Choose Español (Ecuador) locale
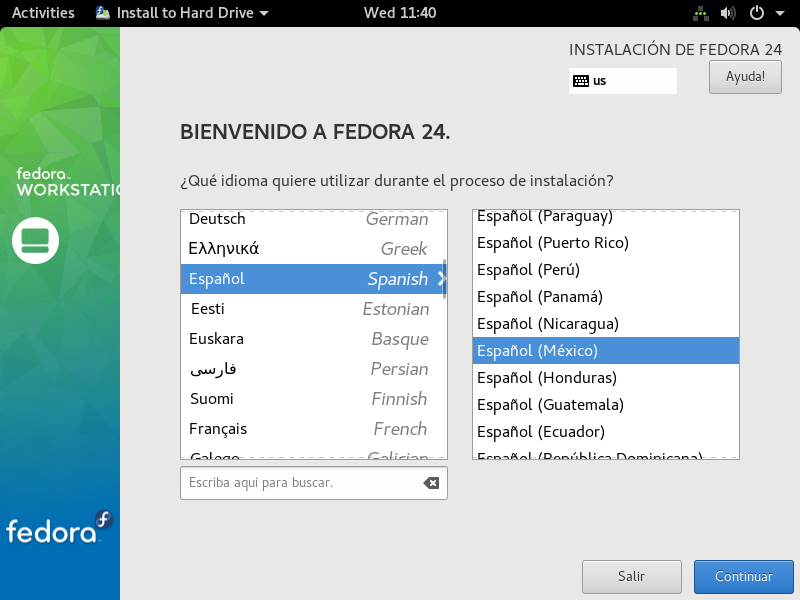800x600 pixels. (606, 432)
